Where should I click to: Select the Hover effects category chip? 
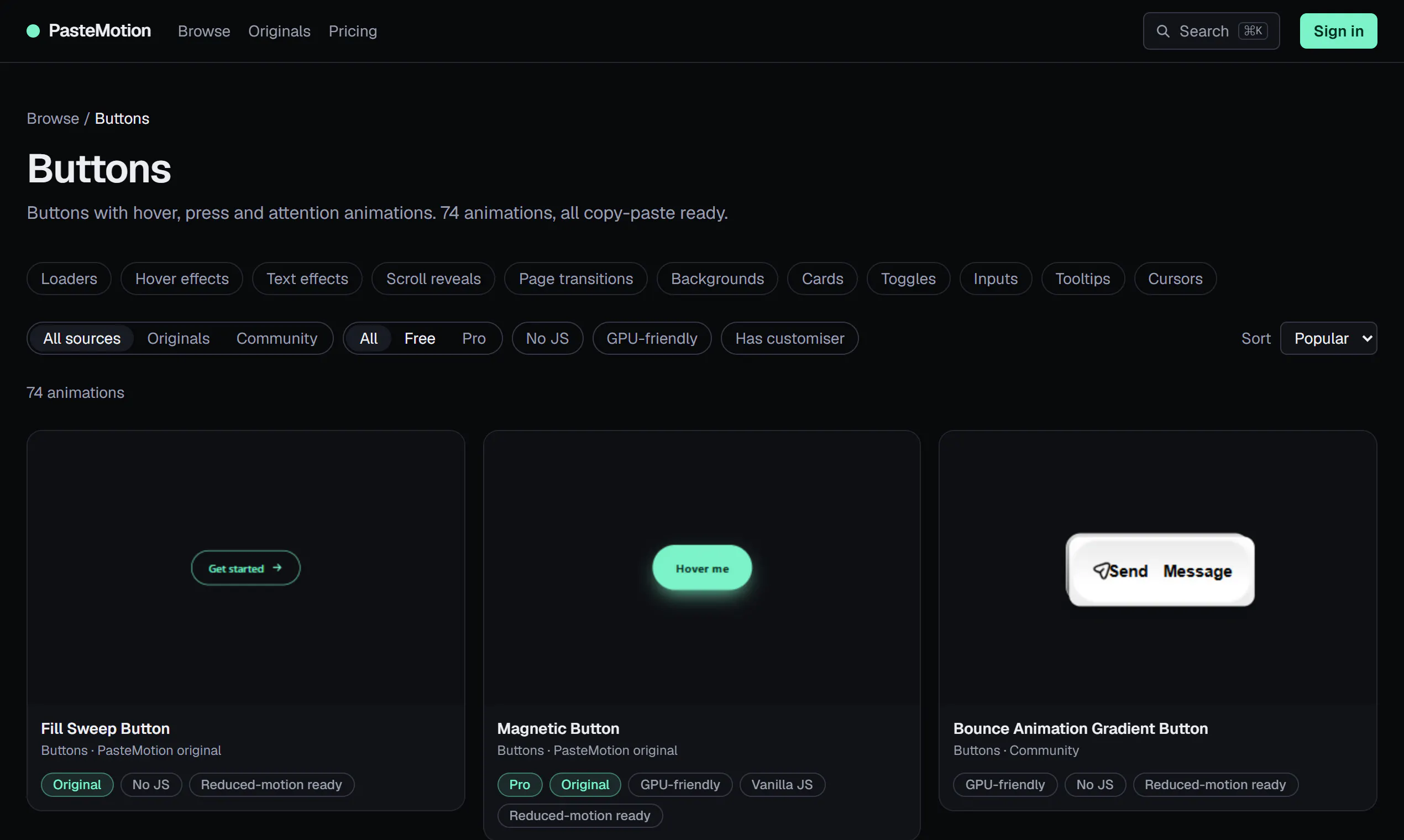pyautogui.click(x=182, y=279)
